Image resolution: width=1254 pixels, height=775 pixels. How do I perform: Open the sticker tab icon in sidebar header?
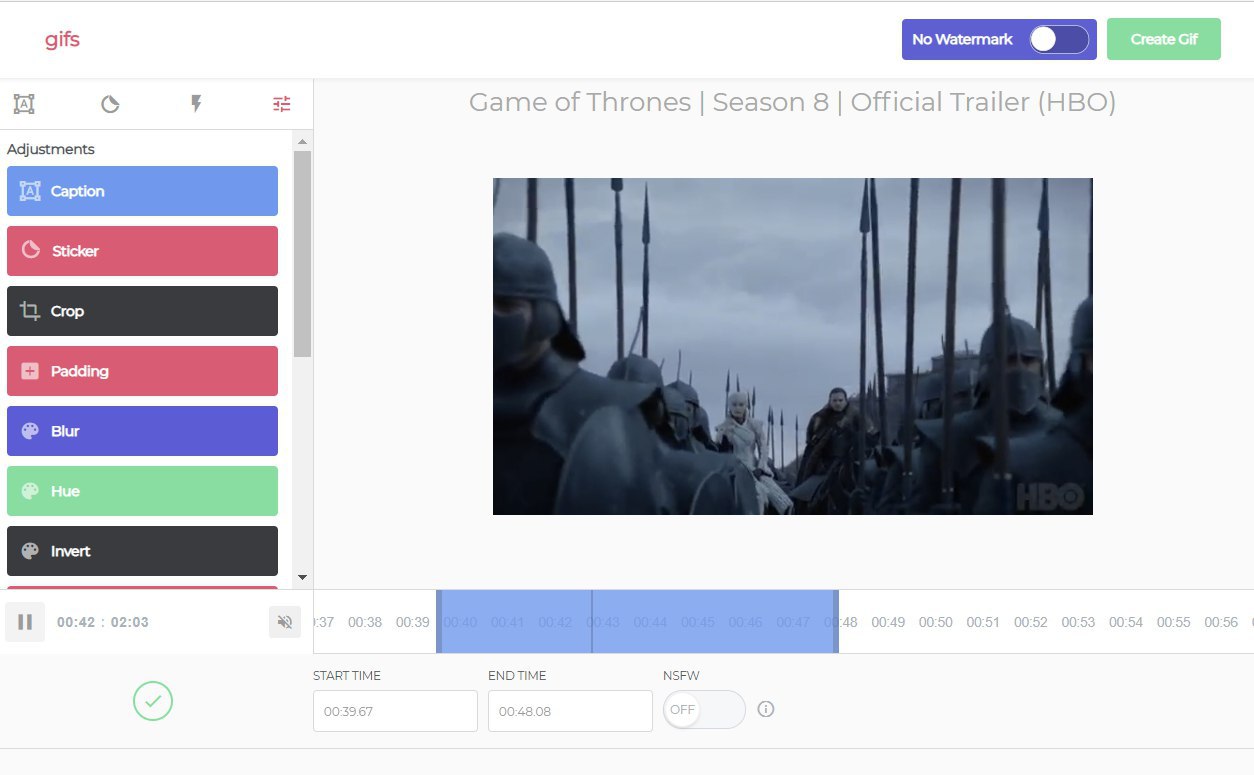coord(110,104)
